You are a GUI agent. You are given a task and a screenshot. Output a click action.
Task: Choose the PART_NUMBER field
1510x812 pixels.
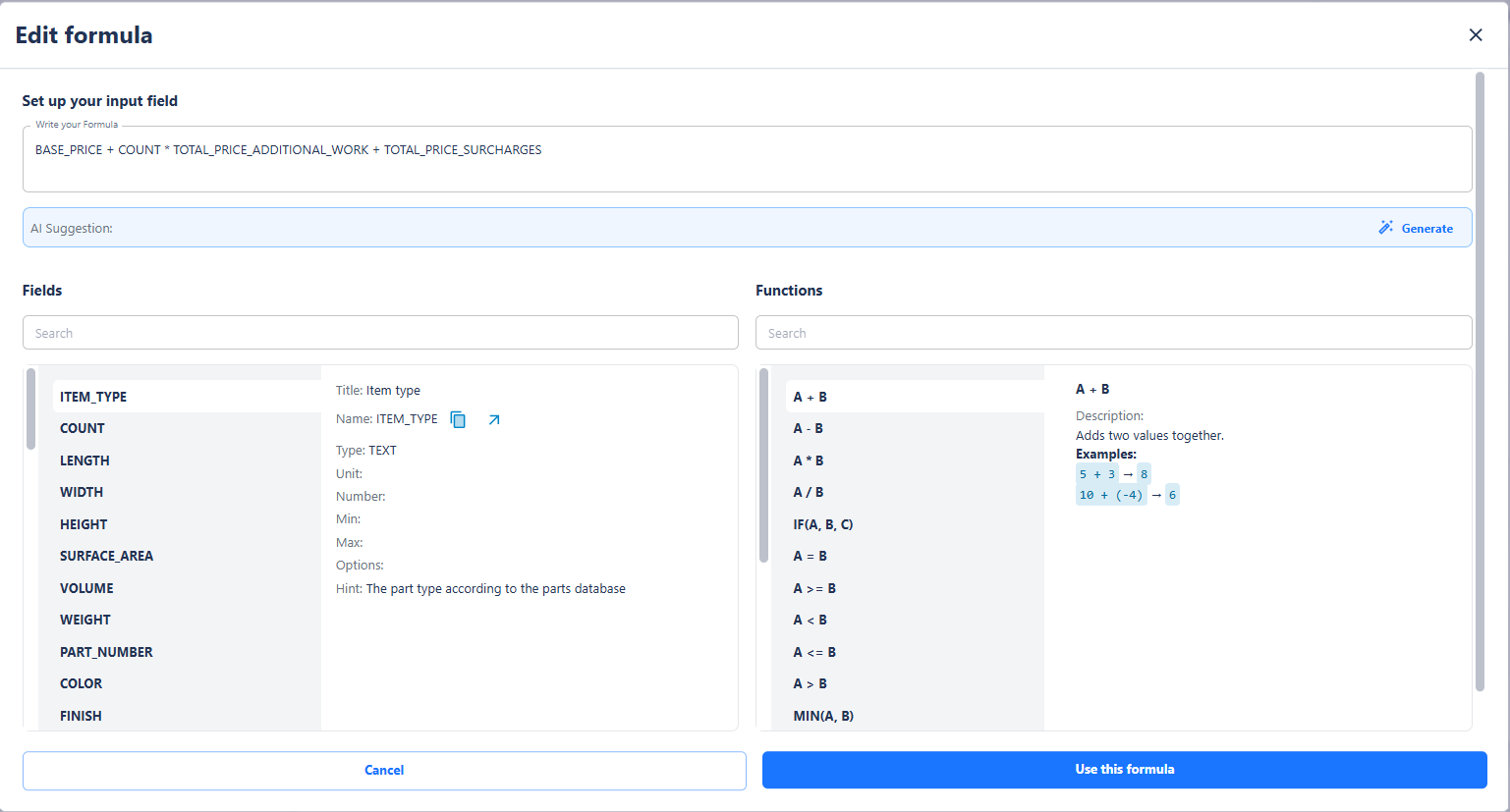[x=106, y=652]
